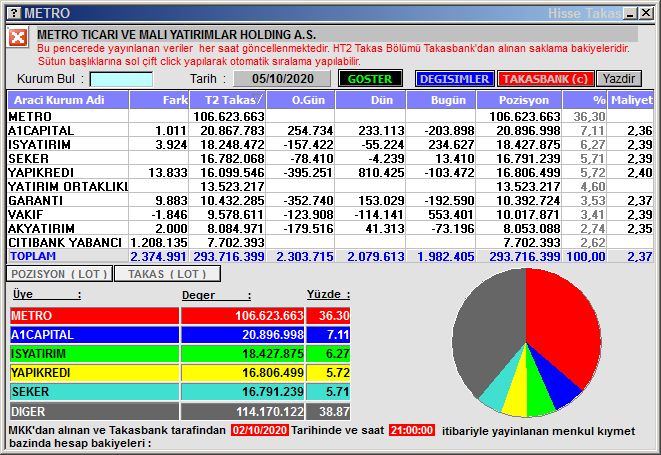Screen dimensions: 661x455
Task: Click the TOPLAM totals row label
Action: coord(33,256)
